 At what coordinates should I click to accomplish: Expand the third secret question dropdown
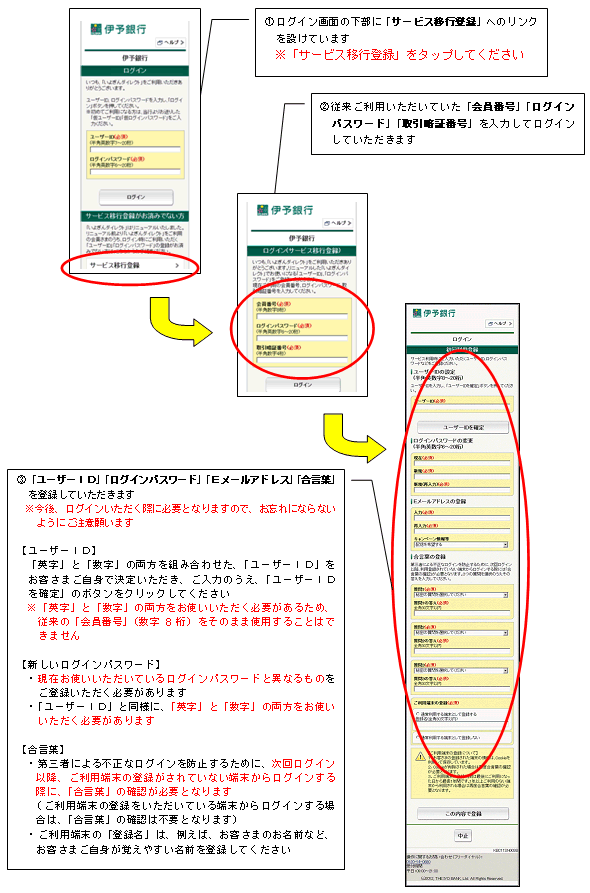pyautogui.click(x=461, y=670)
